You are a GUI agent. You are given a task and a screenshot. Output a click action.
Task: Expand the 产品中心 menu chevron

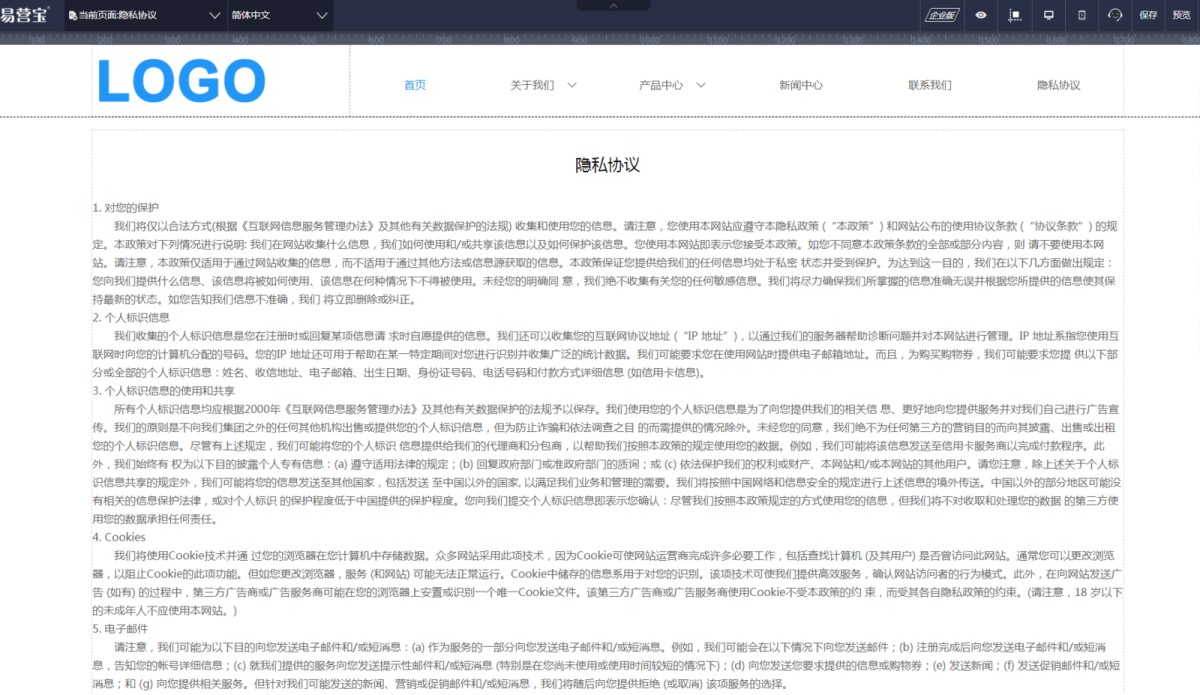pyautogui.click(x=701, y=85)
